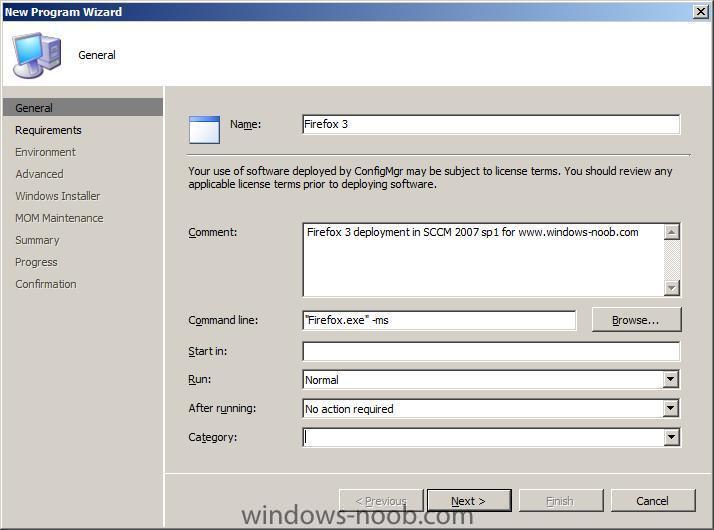Screen dimensions: 714x530
Task: Select Advanced in the wizard sidebar
Action: [39, 174]
